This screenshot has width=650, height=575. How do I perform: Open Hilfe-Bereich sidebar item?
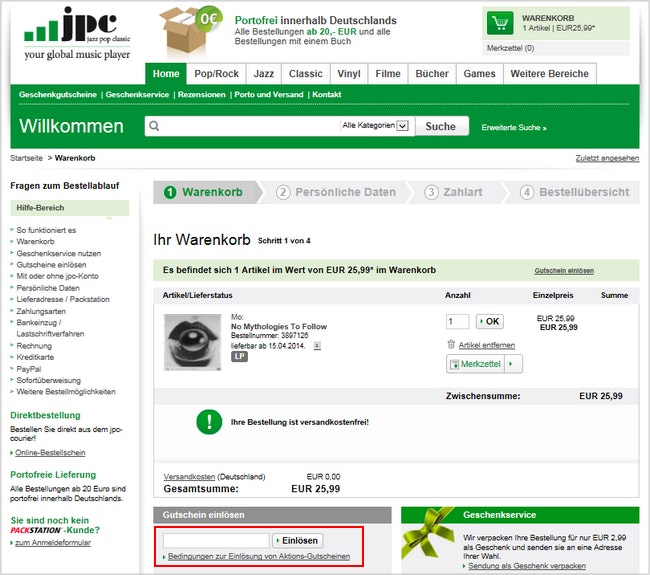point(70,208)
